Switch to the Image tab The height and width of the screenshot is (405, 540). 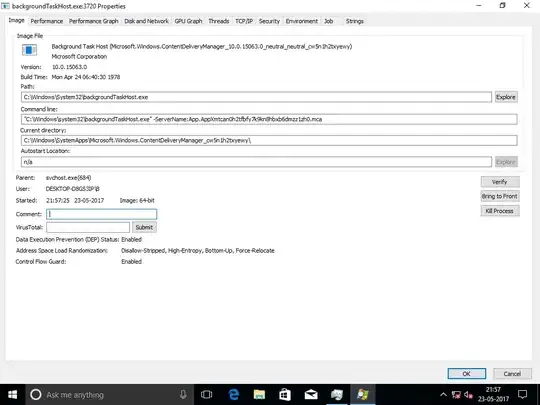(x=17, y=20)
